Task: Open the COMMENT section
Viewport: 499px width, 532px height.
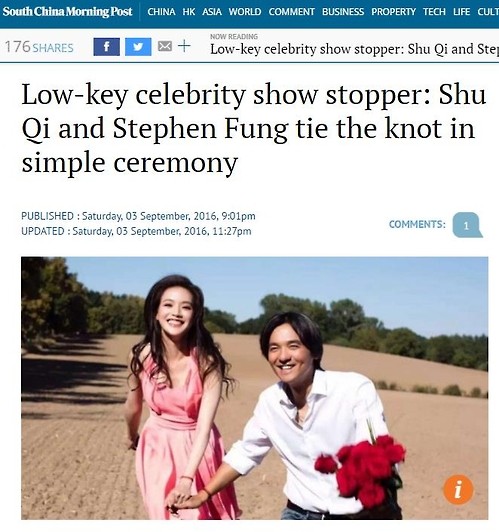Action: click(291, 12)
